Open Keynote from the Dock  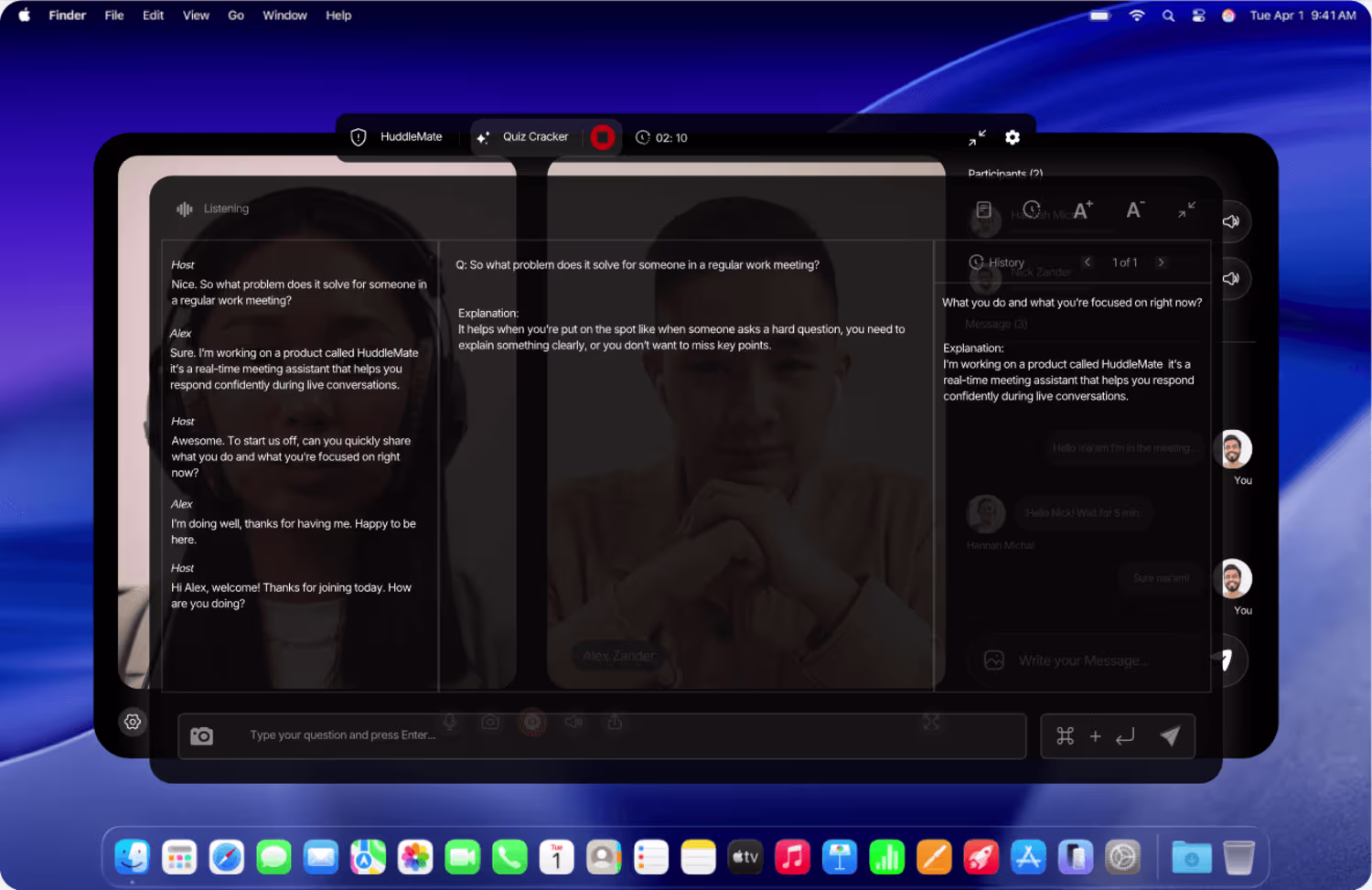click(839, 857)
